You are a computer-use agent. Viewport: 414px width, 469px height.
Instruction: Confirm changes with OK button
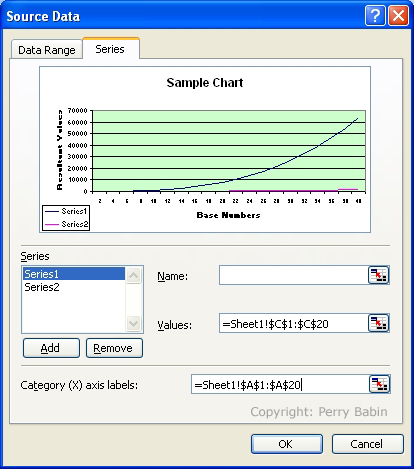click(287, 444)
